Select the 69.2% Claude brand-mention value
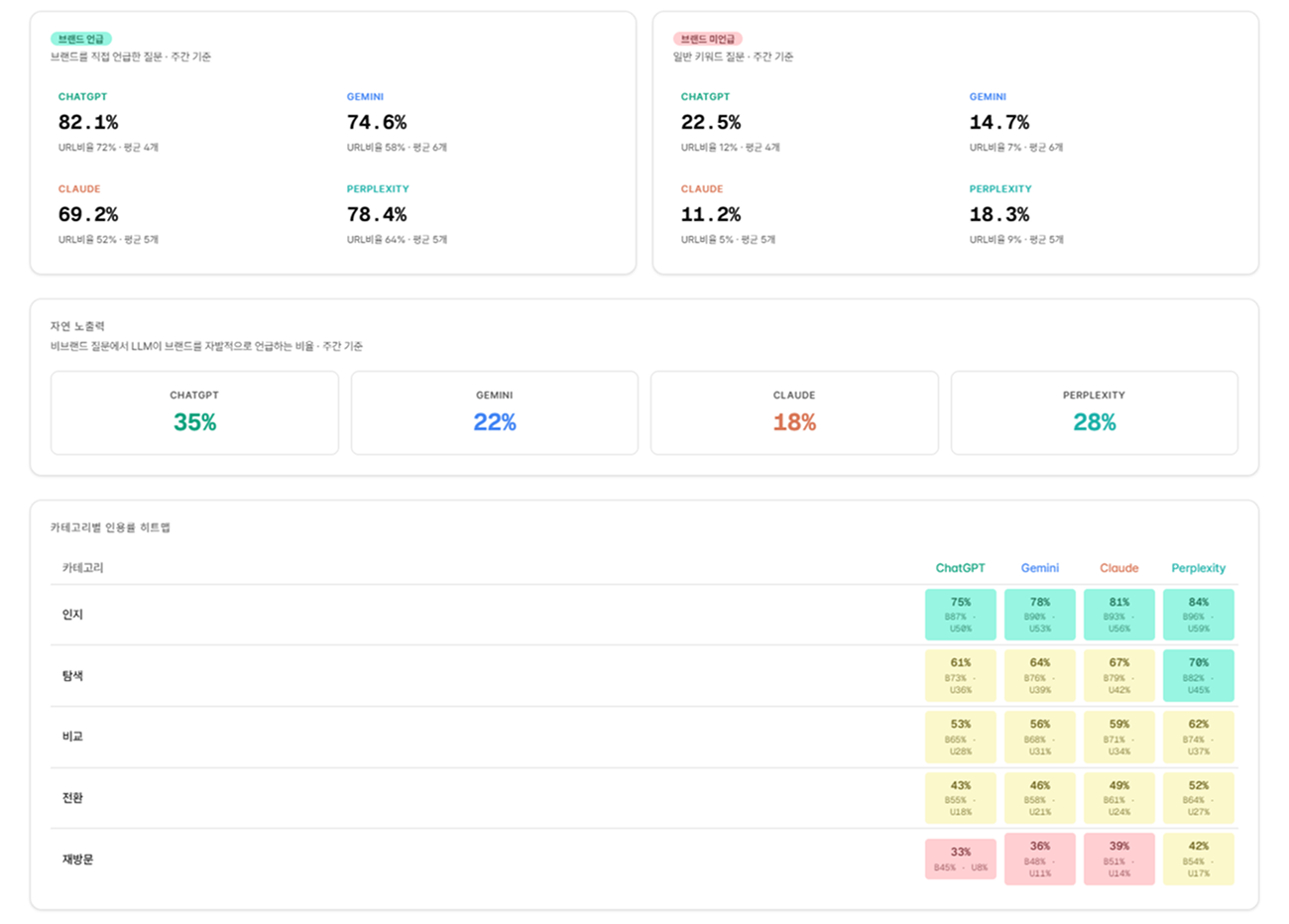1289x924 pixels. [x=88, y=214]
